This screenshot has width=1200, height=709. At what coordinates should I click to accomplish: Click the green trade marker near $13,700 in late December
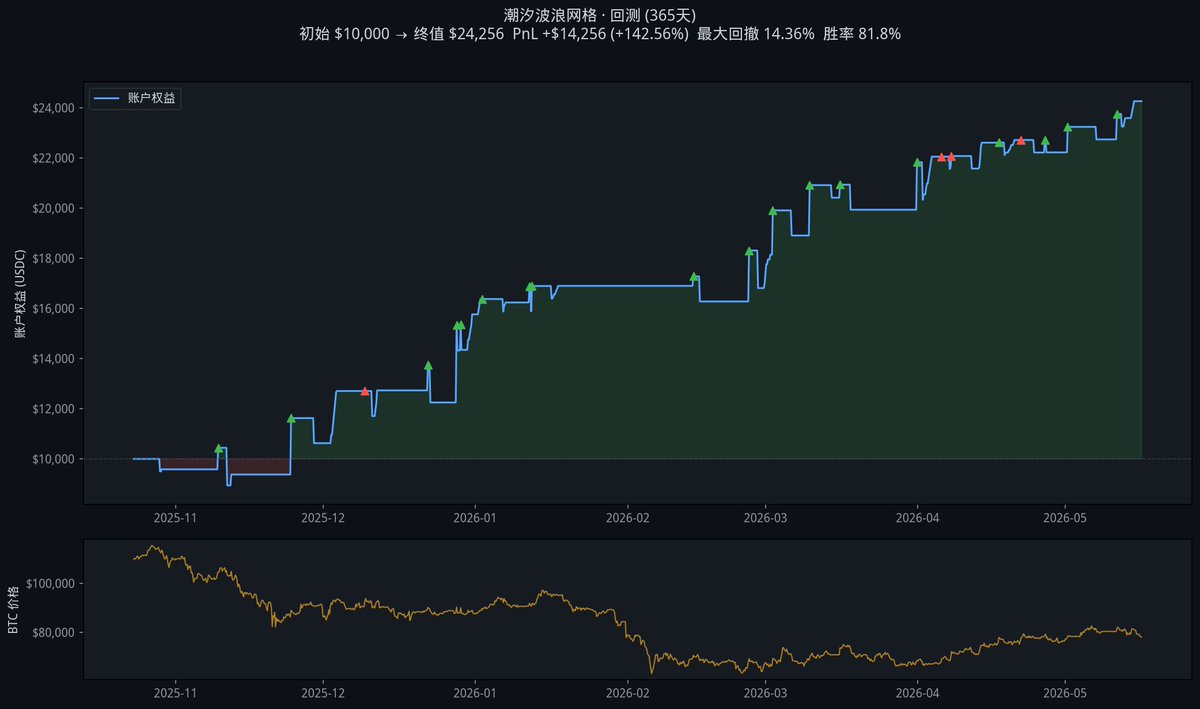pyautogui.click(x=428, y=366)
